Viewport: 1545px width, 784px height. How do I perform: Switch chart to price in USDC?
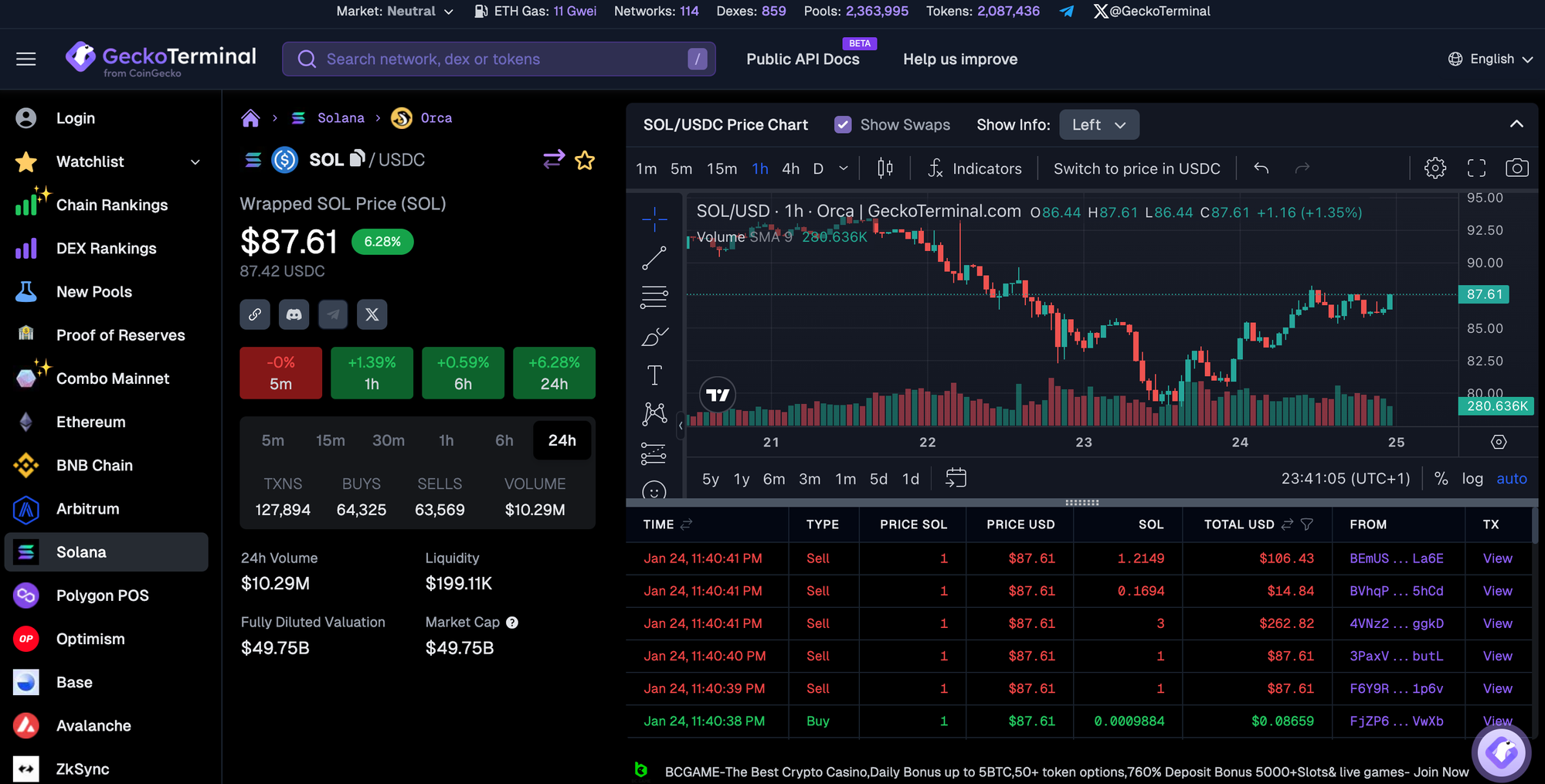(1137, 168)
